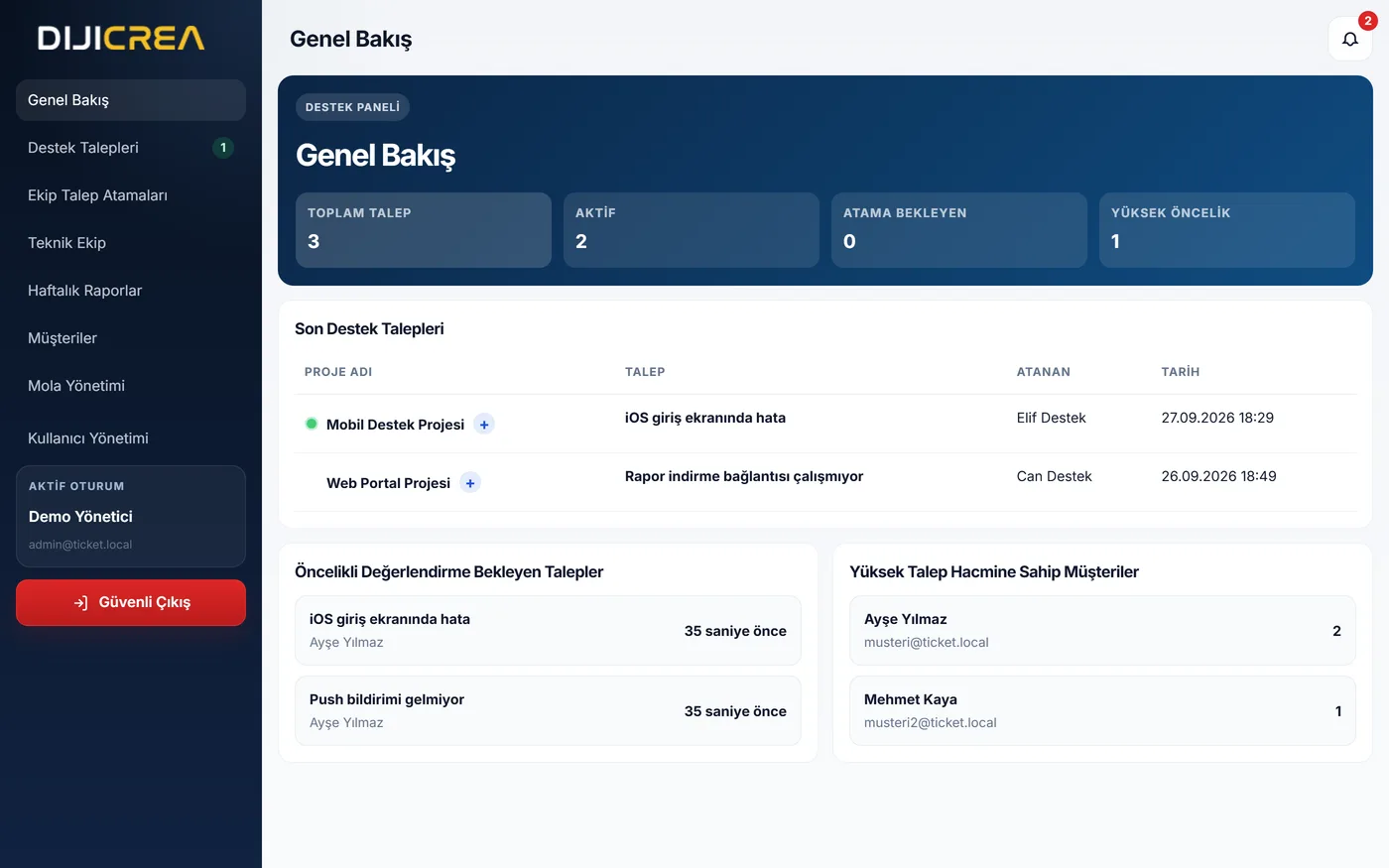Click the Web Portal Projesi project name
The image size is (1389, 868).
click(388, 483)
